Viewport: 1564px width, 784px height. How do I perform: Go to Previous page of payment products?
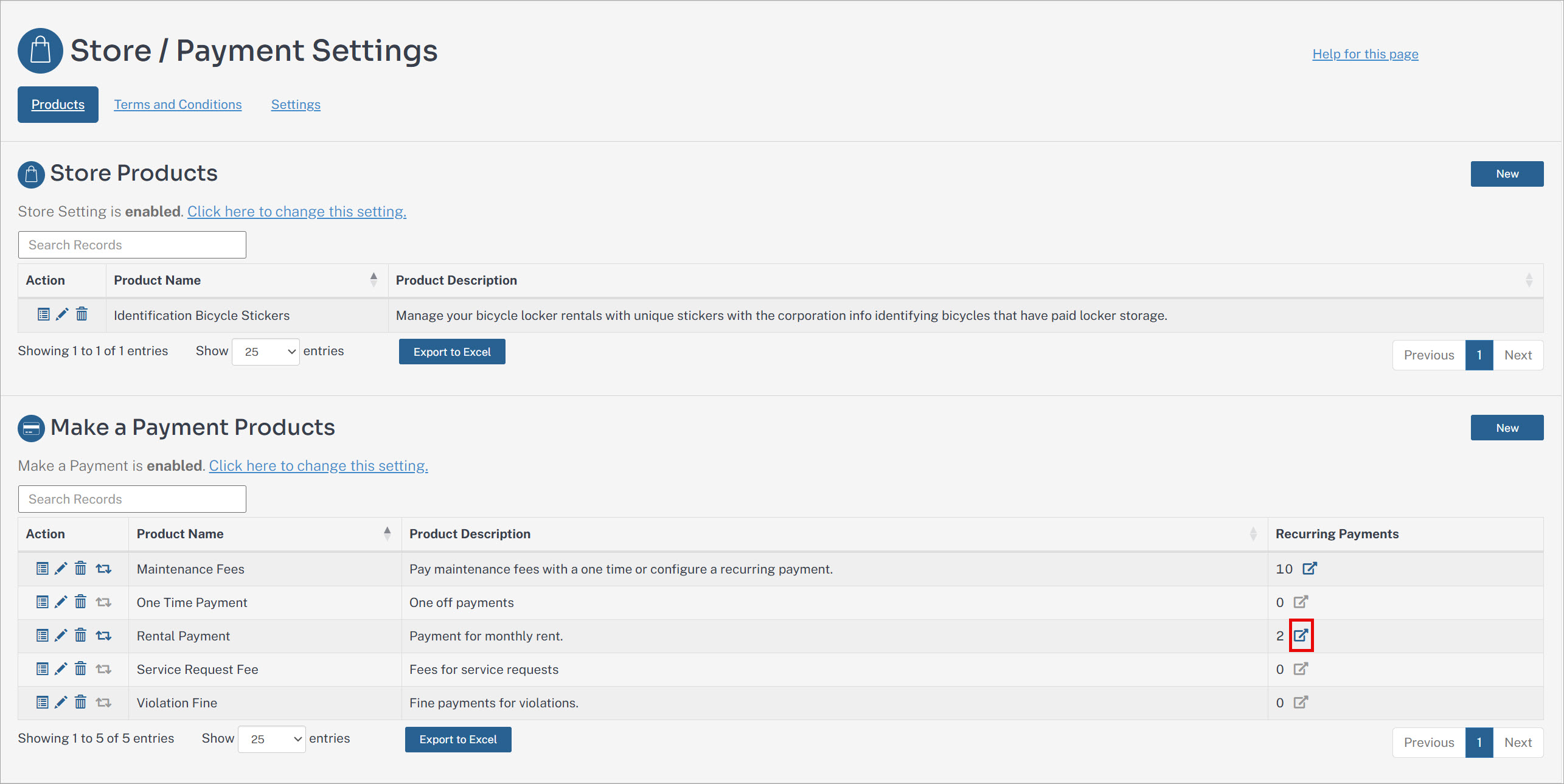pyautogui.click(x=1429, y=743)
